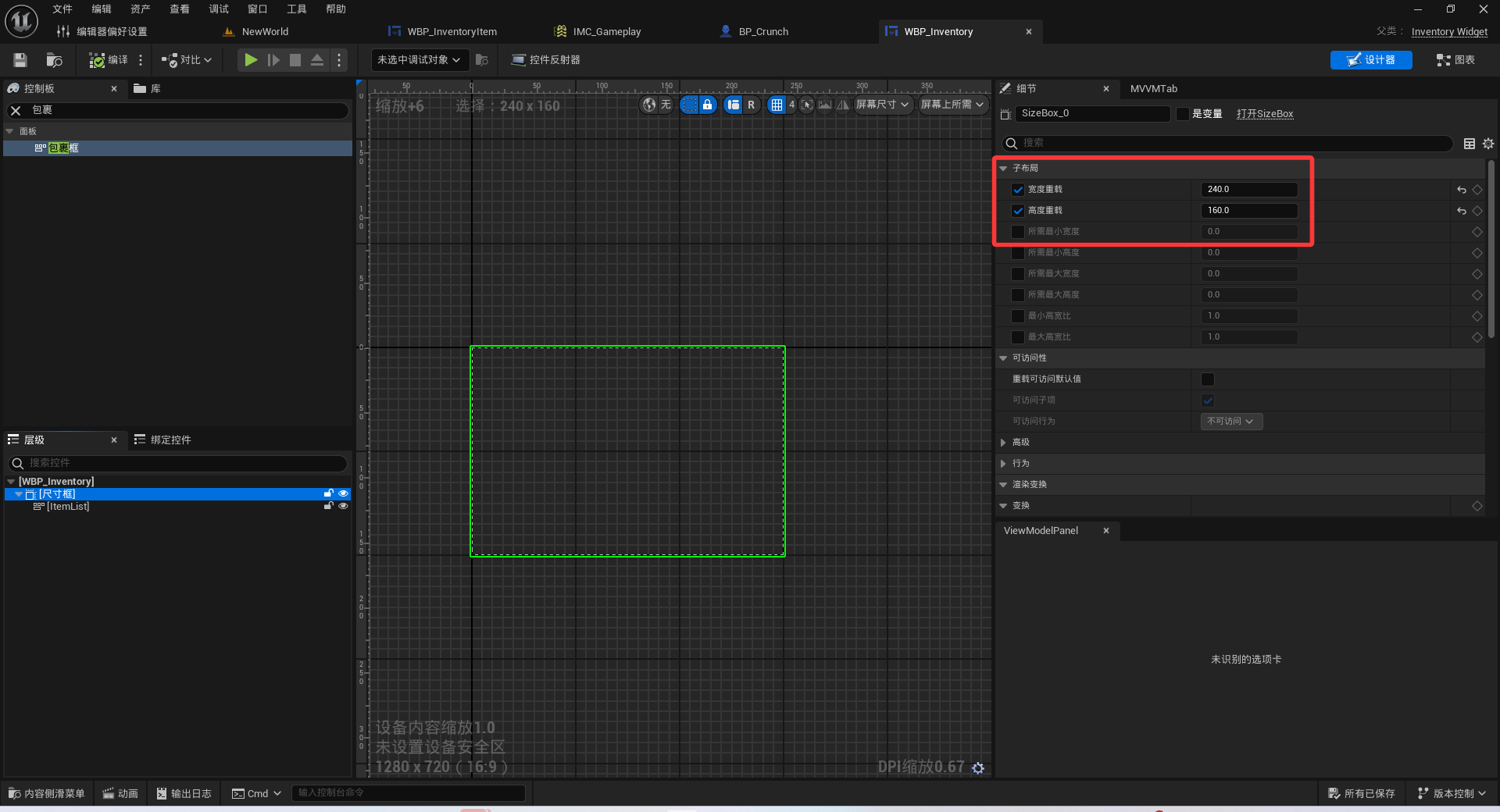Click the stop simulation square icon
Image resolution: width=1500 pixels, height=812 pixels.
295,60
